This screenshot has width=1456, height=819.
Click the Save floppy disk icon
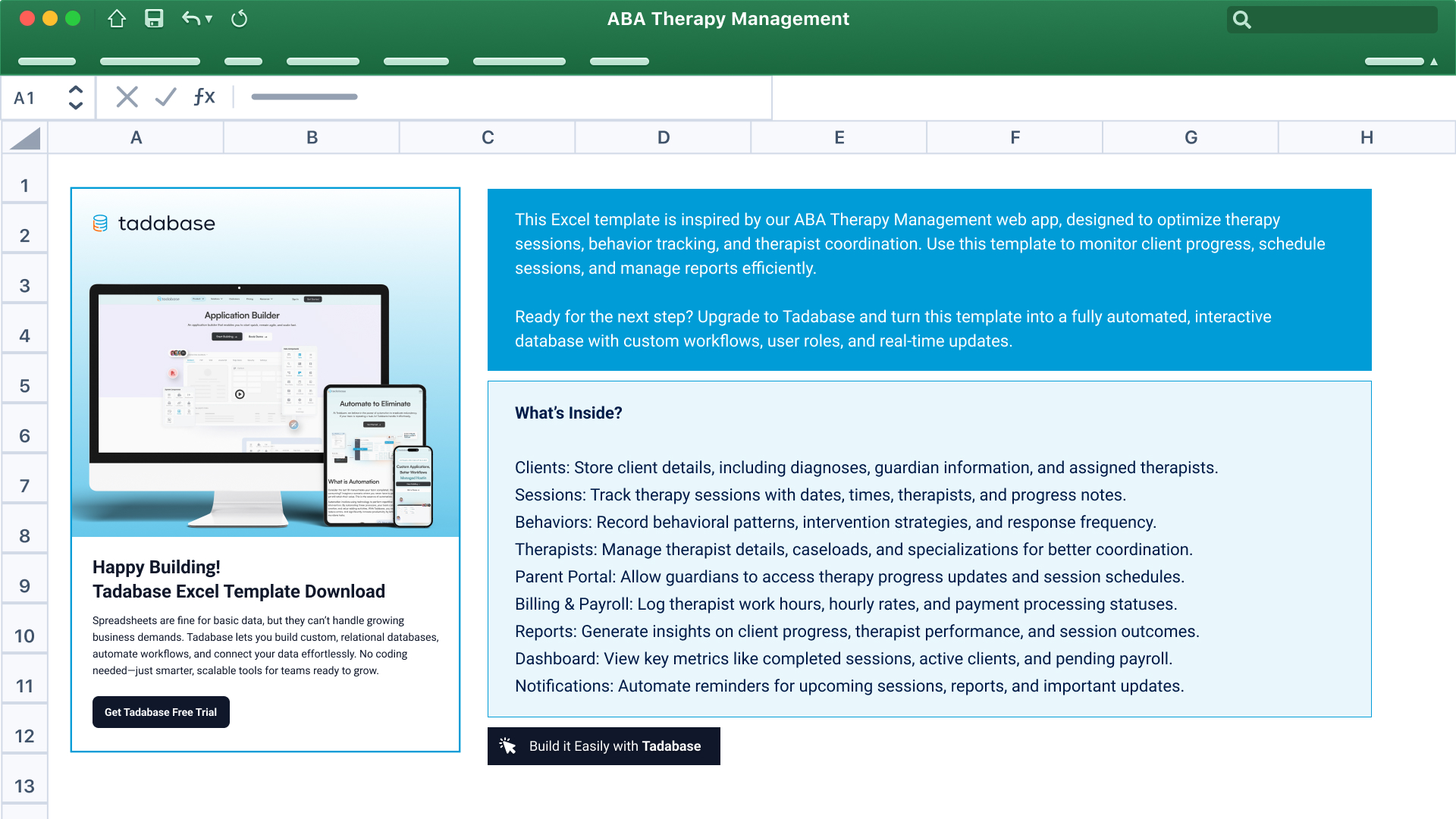click(x=154, y=19)
